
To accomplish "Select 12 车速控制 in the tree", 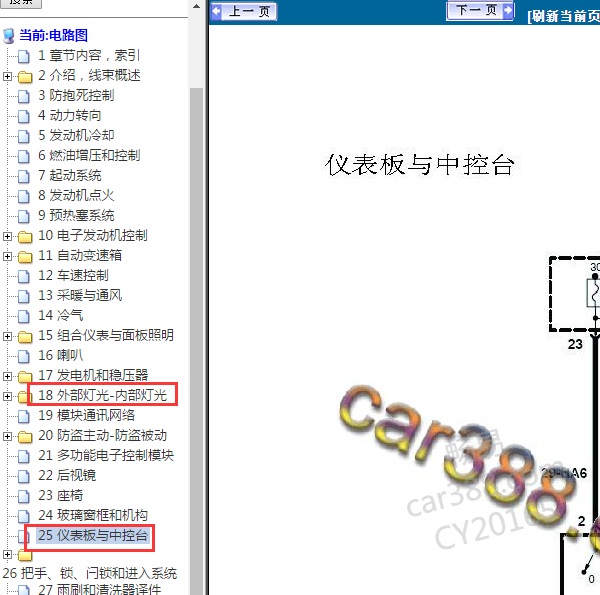I will pyautogui.click(x=73, y=275).
